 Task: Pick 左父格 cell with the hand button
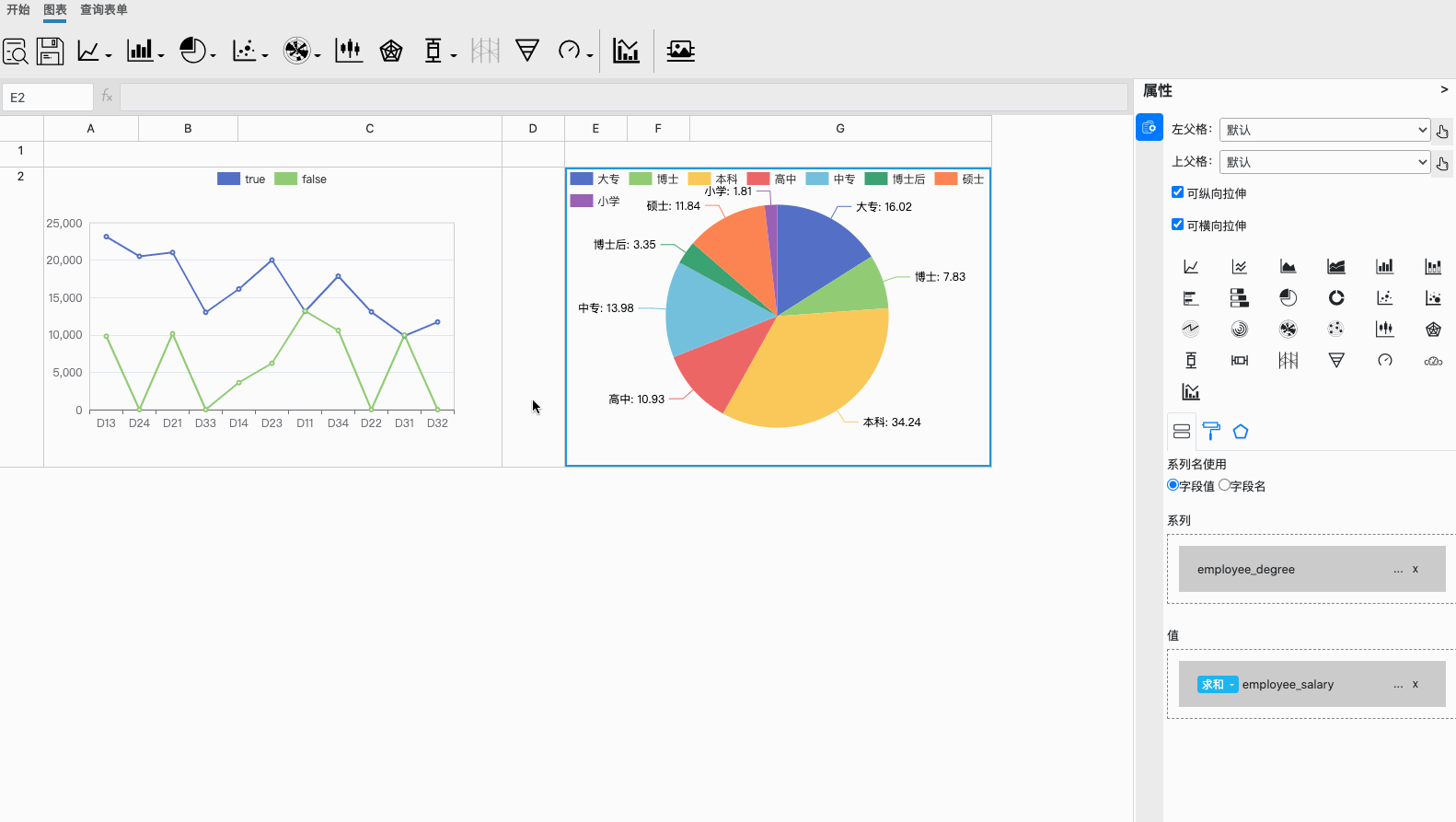click(1442, 131)
